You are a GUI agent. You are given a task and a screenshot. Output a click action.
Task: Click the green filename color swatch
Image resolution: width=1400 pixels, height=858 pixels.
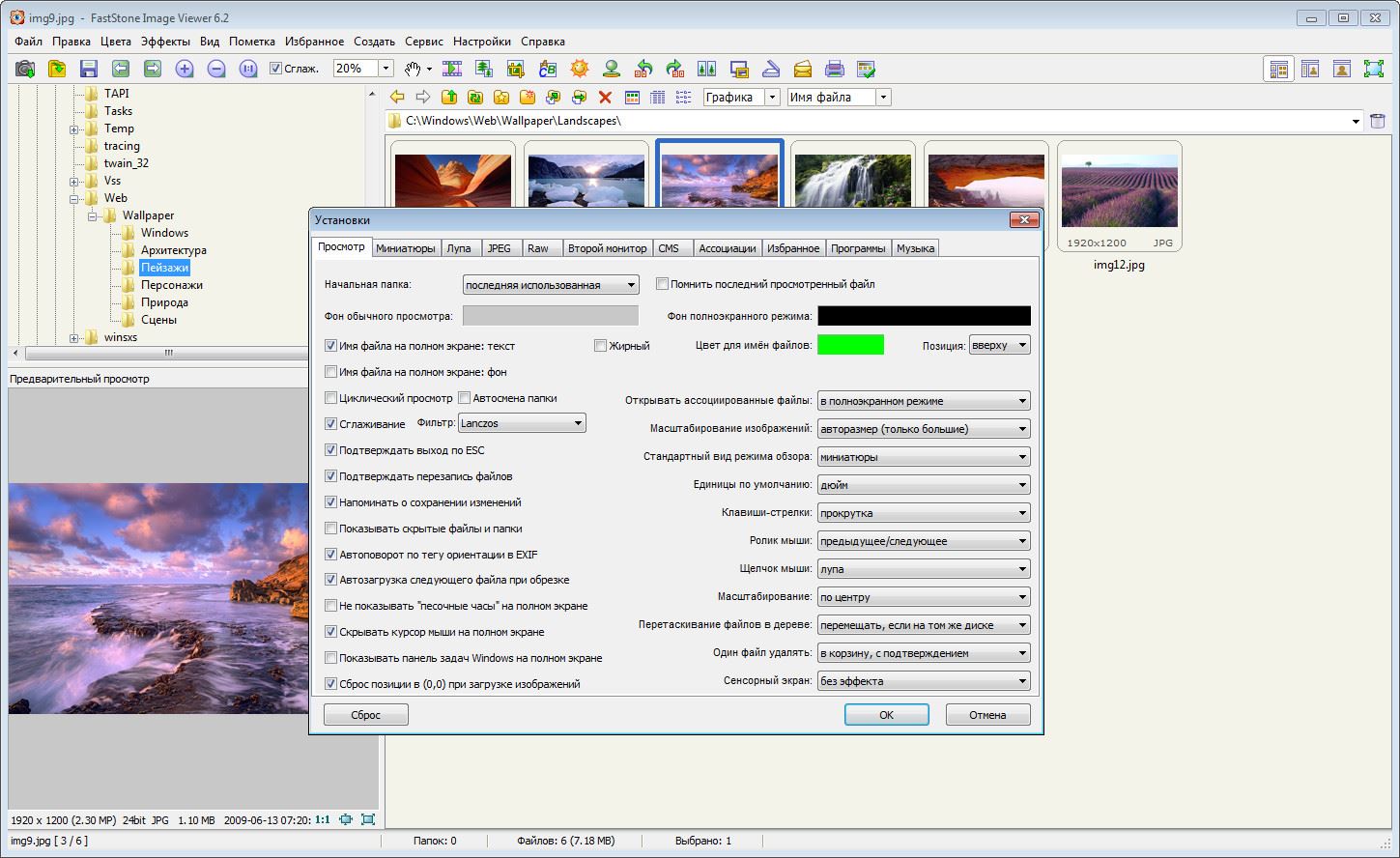(850, 345)
